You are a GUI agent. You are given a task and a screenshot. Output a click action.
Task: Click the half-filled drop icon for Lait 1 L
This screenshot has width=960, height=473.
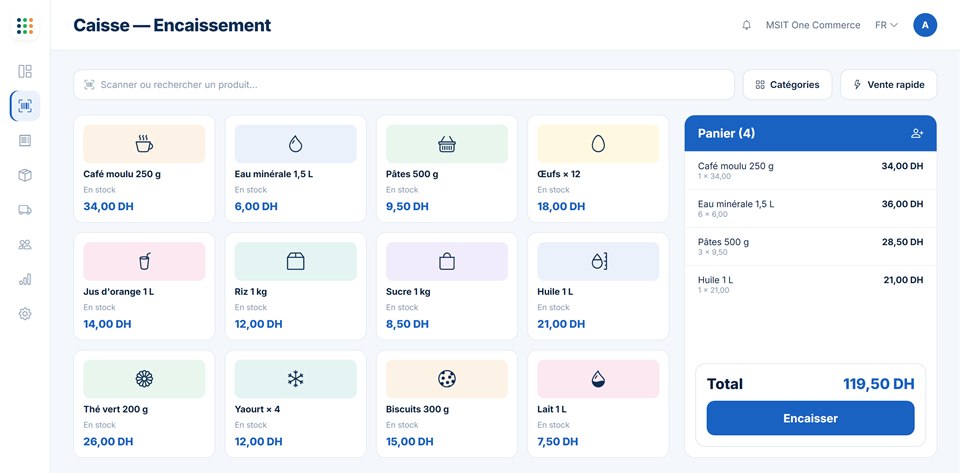pos(598,379)
